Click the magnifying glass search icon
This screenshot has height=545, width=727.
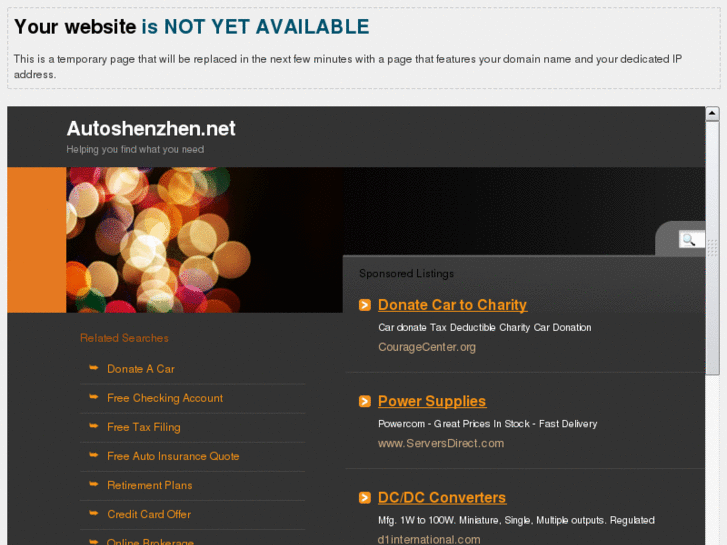pyautogui.click(x=689, y=240)
